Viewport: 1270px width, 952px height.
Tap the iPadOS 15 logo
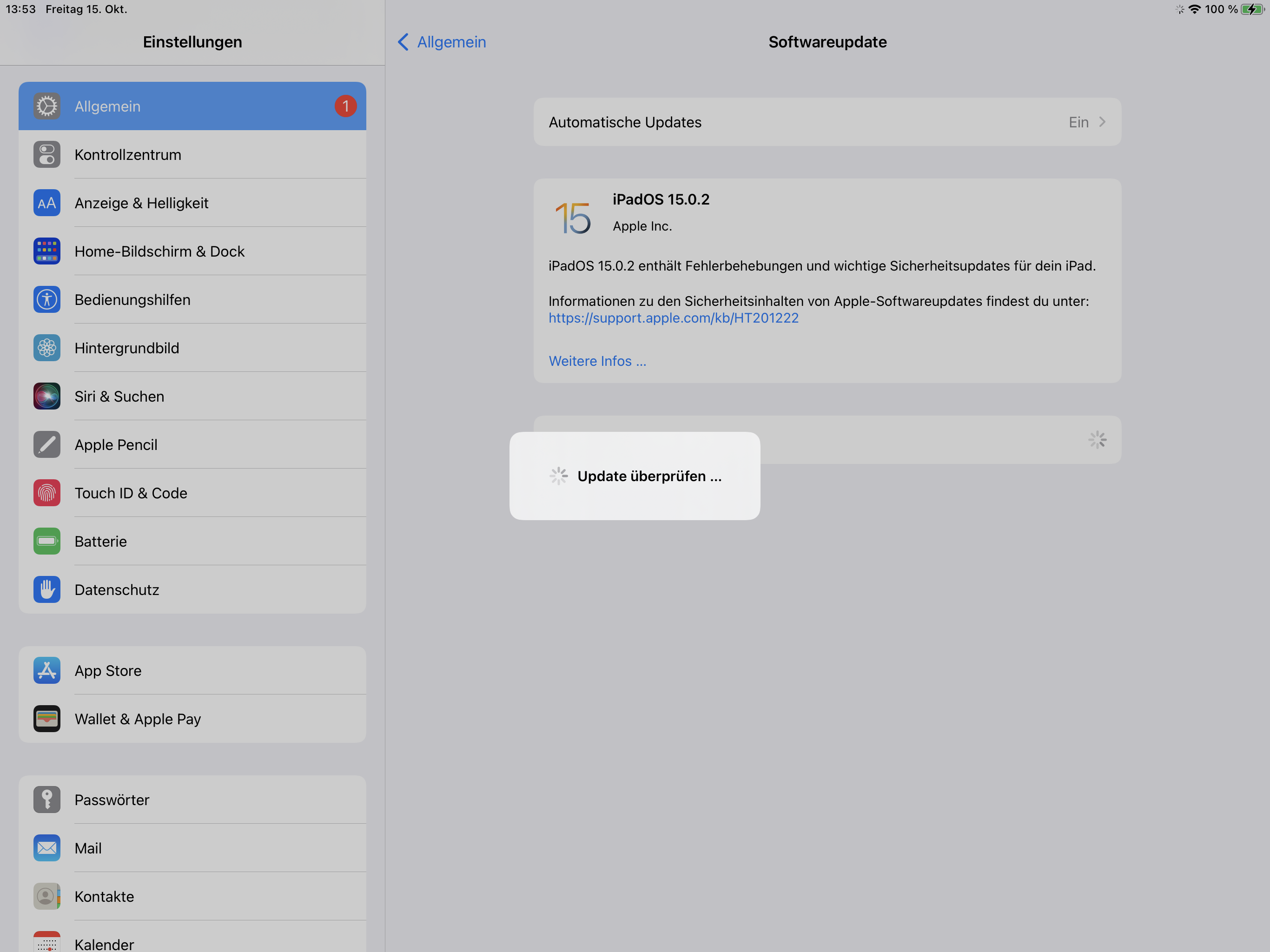572,218
